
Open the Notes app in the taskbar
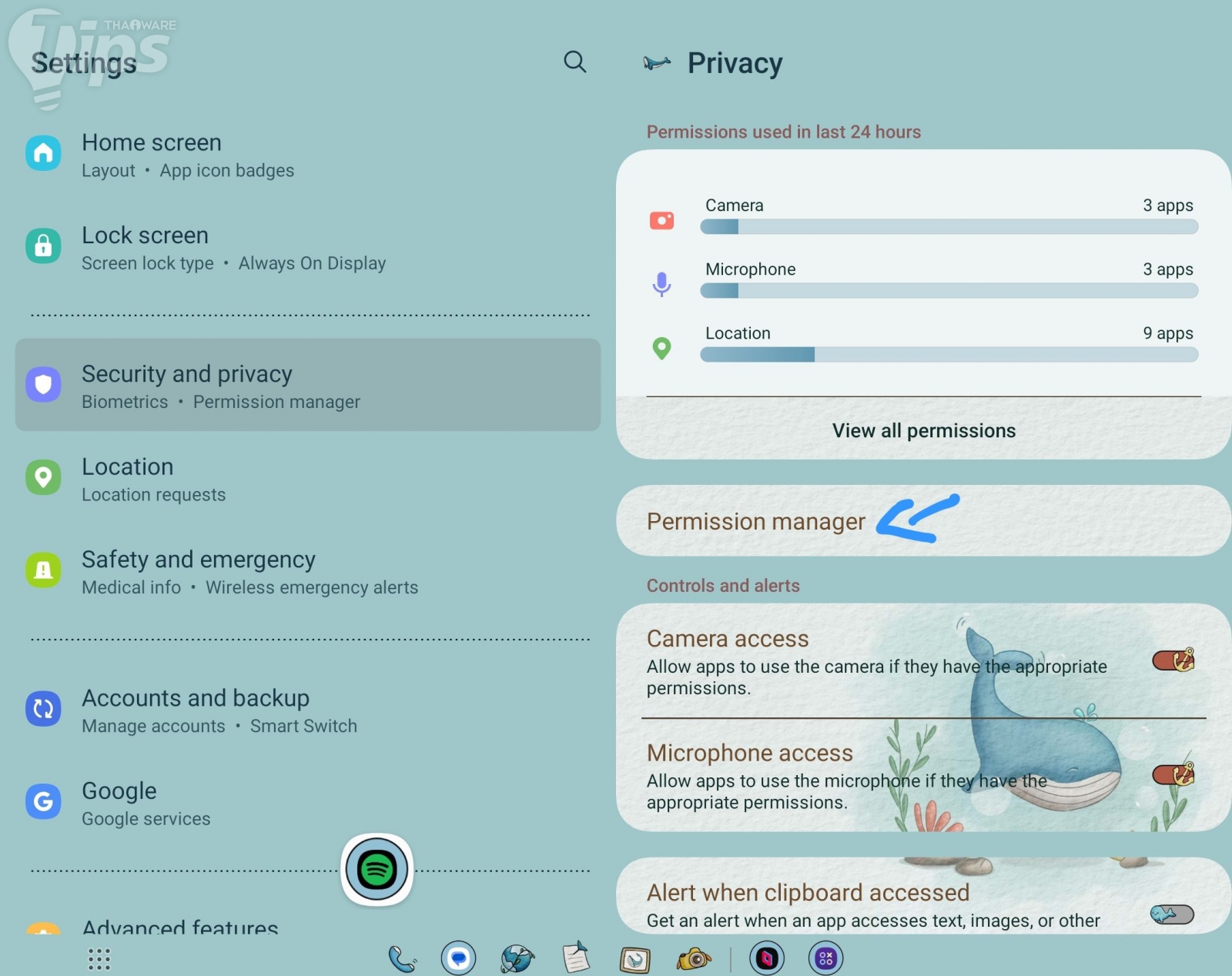click(x=576, y=958)
